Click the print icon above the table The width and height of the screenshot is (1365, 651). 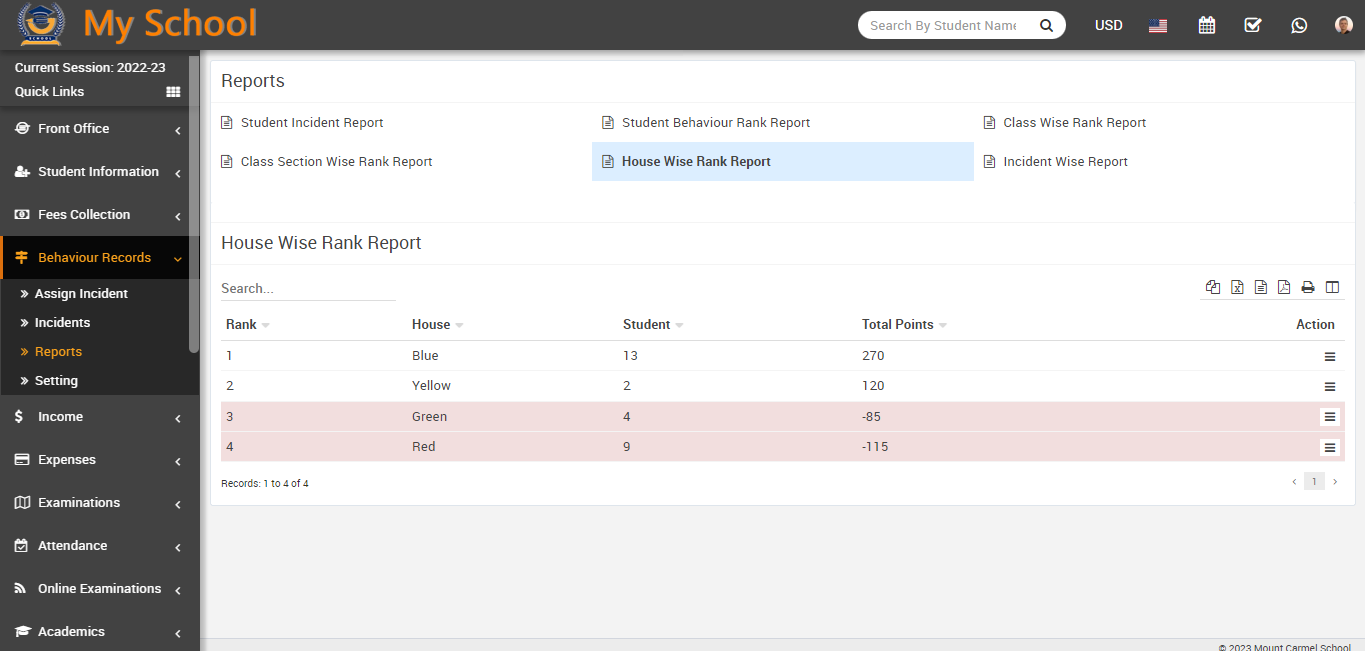coord(1308,287)
